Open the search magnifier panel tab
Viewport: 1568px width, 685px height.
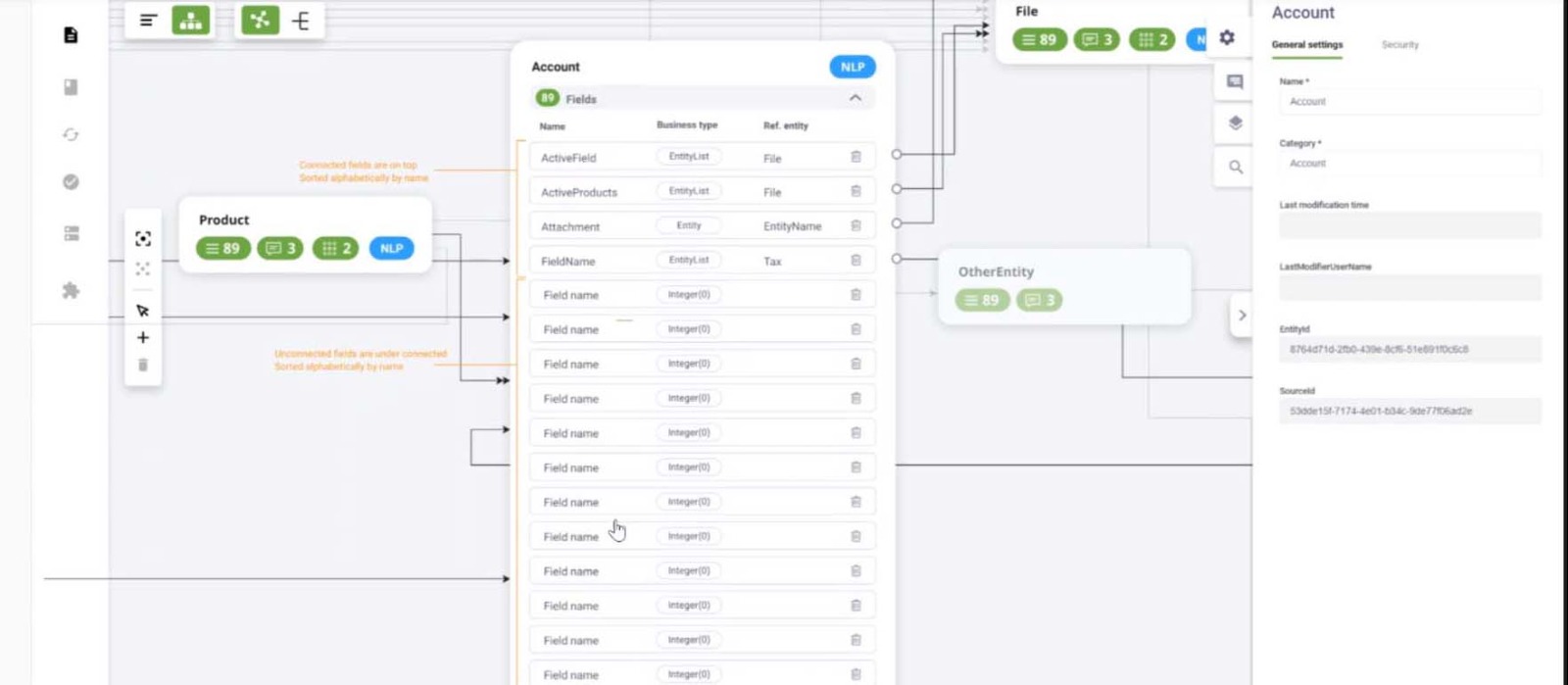click(x=1236, y=167)
